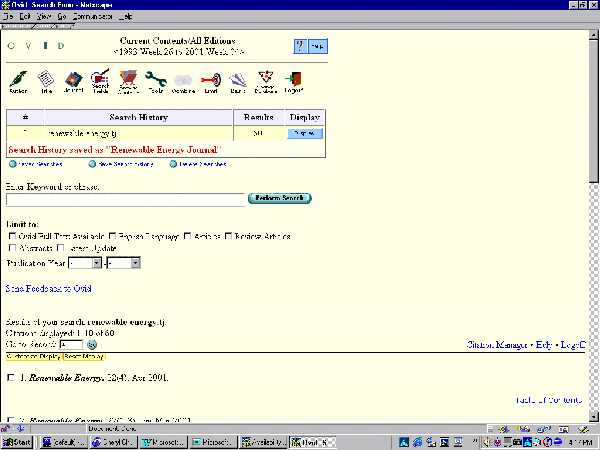
Task: Open the File menu
Action: (8, 16)
